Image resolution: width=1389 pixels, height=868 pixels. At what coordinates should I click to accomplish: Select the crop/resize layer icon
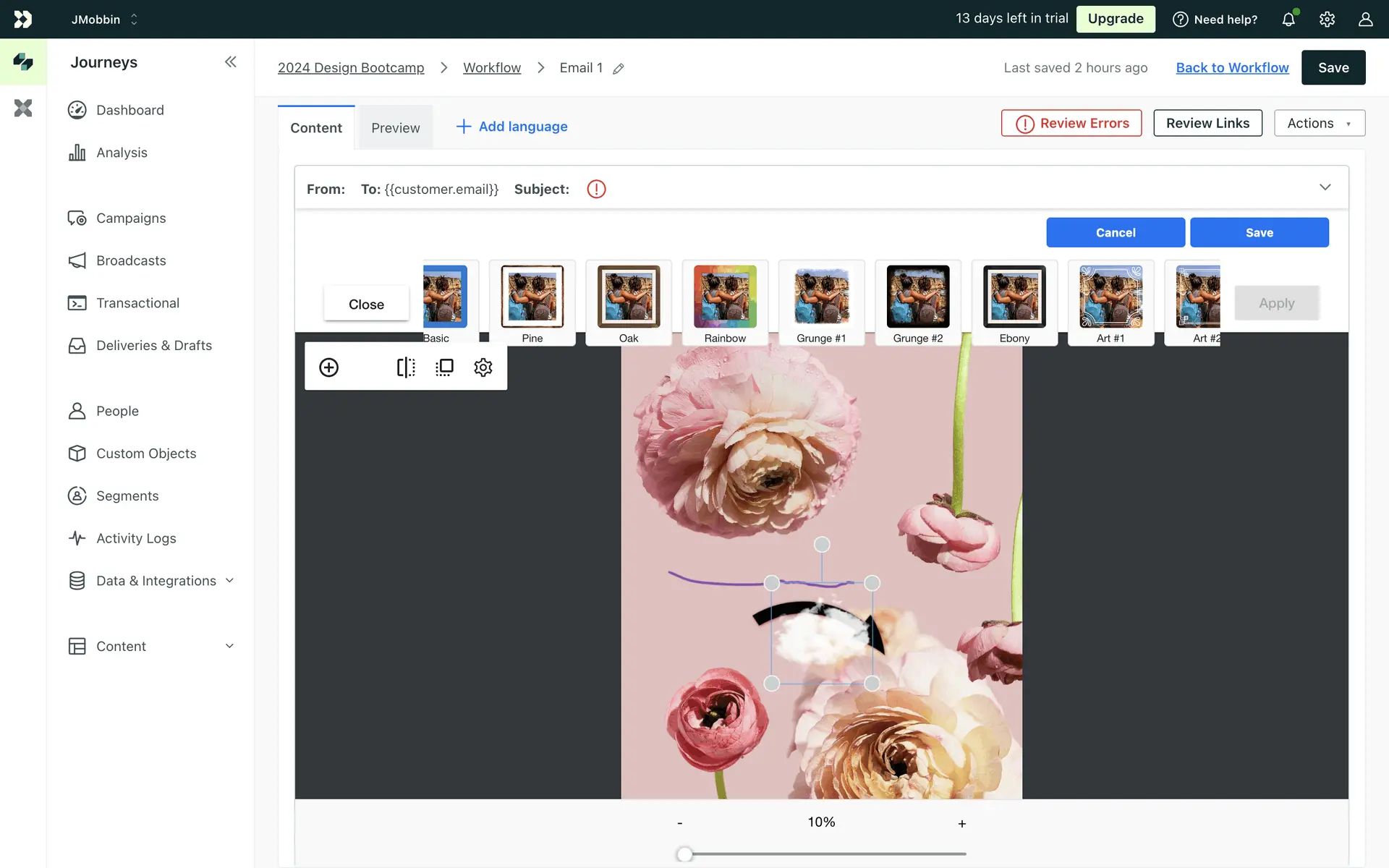(444, 367)
